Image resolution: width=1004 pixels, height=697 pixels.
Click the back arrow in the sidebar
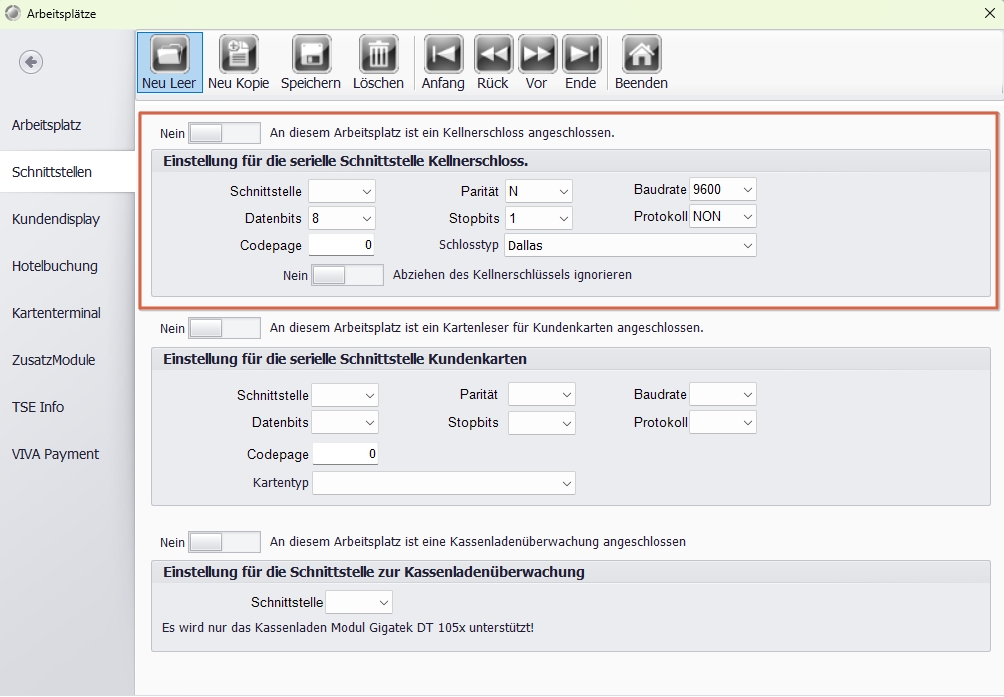31,62
